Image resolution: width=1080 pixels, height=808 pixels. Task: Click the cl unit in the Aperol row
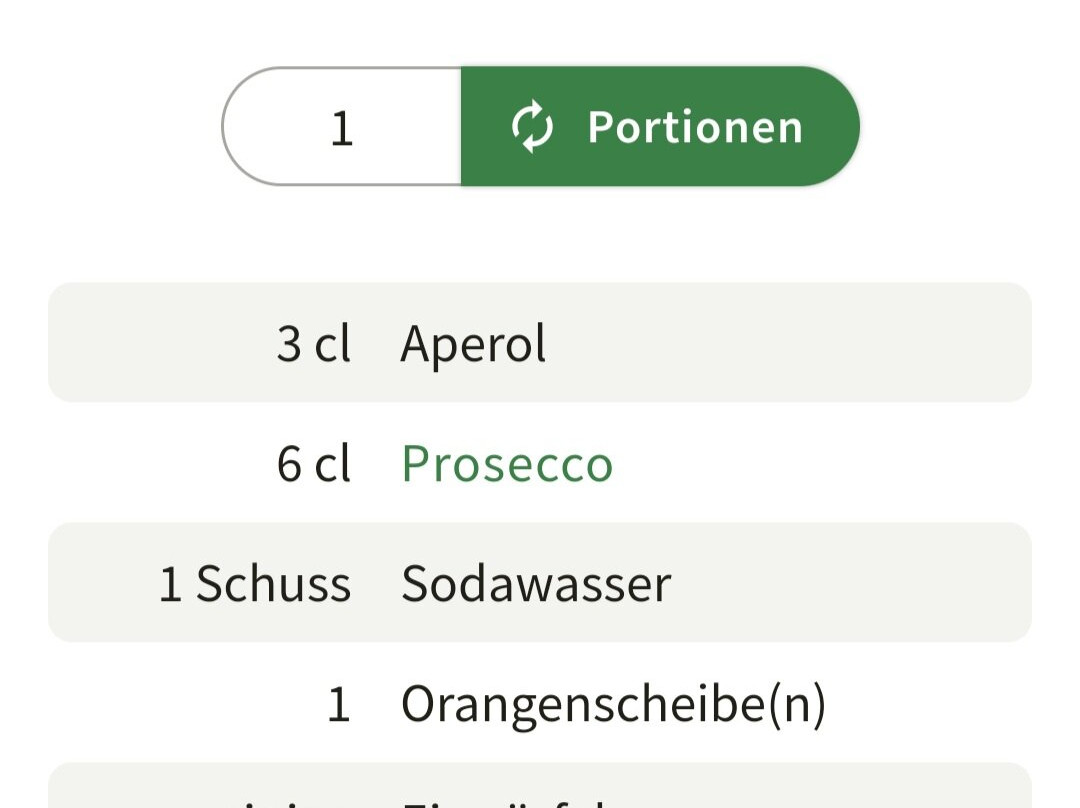(333, 343)
